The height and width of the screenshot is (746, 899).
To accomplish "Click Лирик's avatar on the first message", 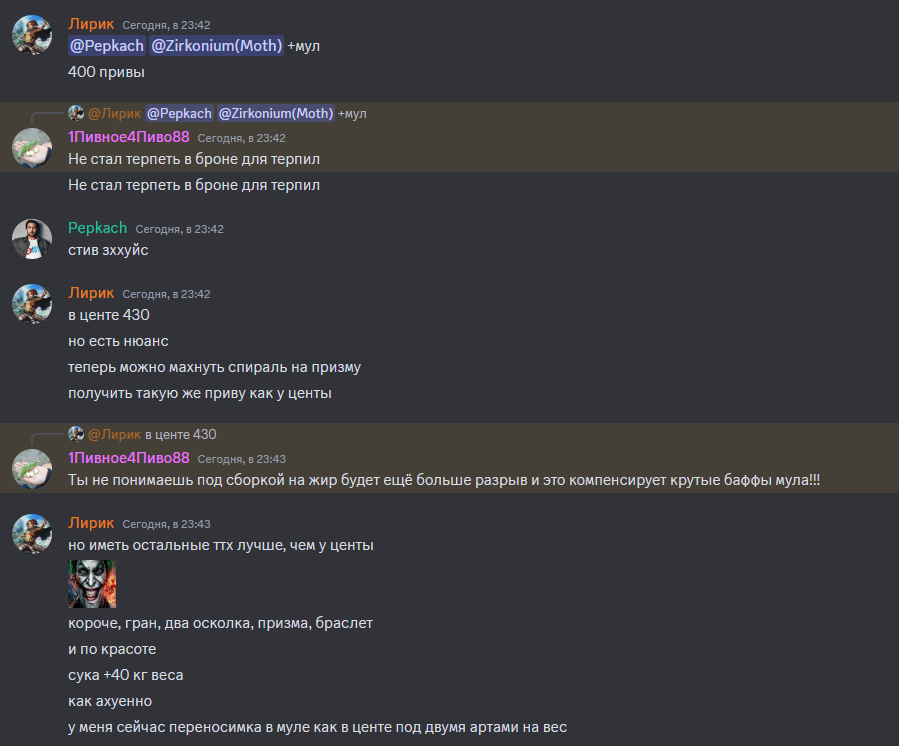I will click(32, 35).
